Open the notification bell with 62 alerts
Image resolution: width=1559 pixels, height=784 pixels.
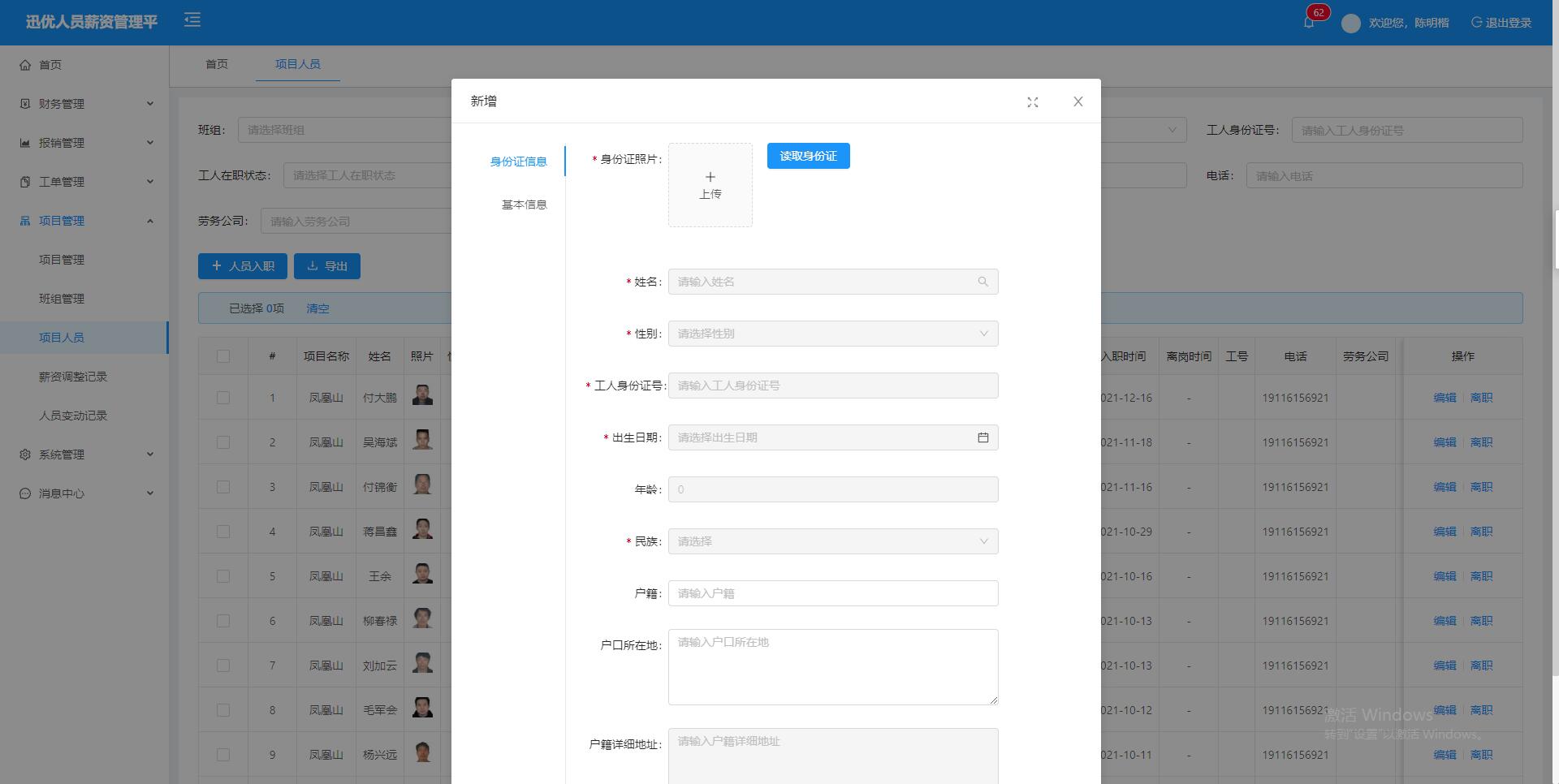(1308, 22)
